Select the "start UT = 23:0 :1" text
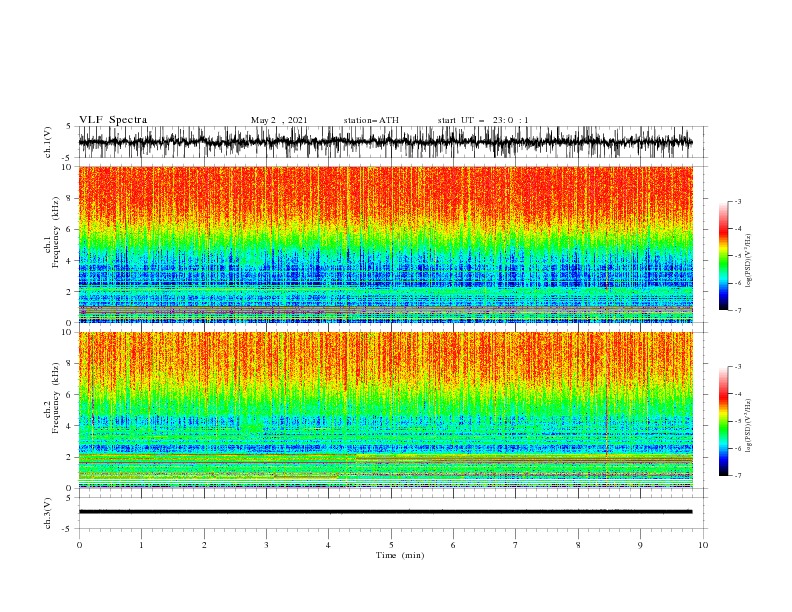 point(483,120)
